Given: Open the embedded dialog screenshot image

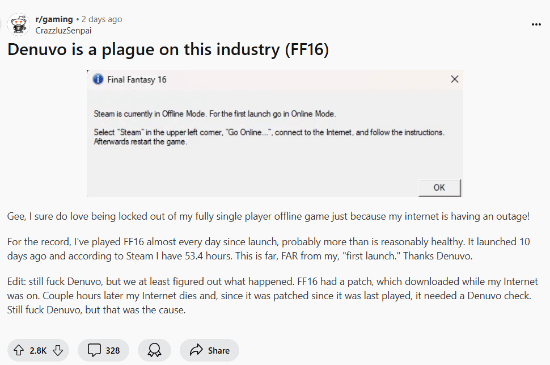Looking at the screenshot, I should click(x=275, y=133).
